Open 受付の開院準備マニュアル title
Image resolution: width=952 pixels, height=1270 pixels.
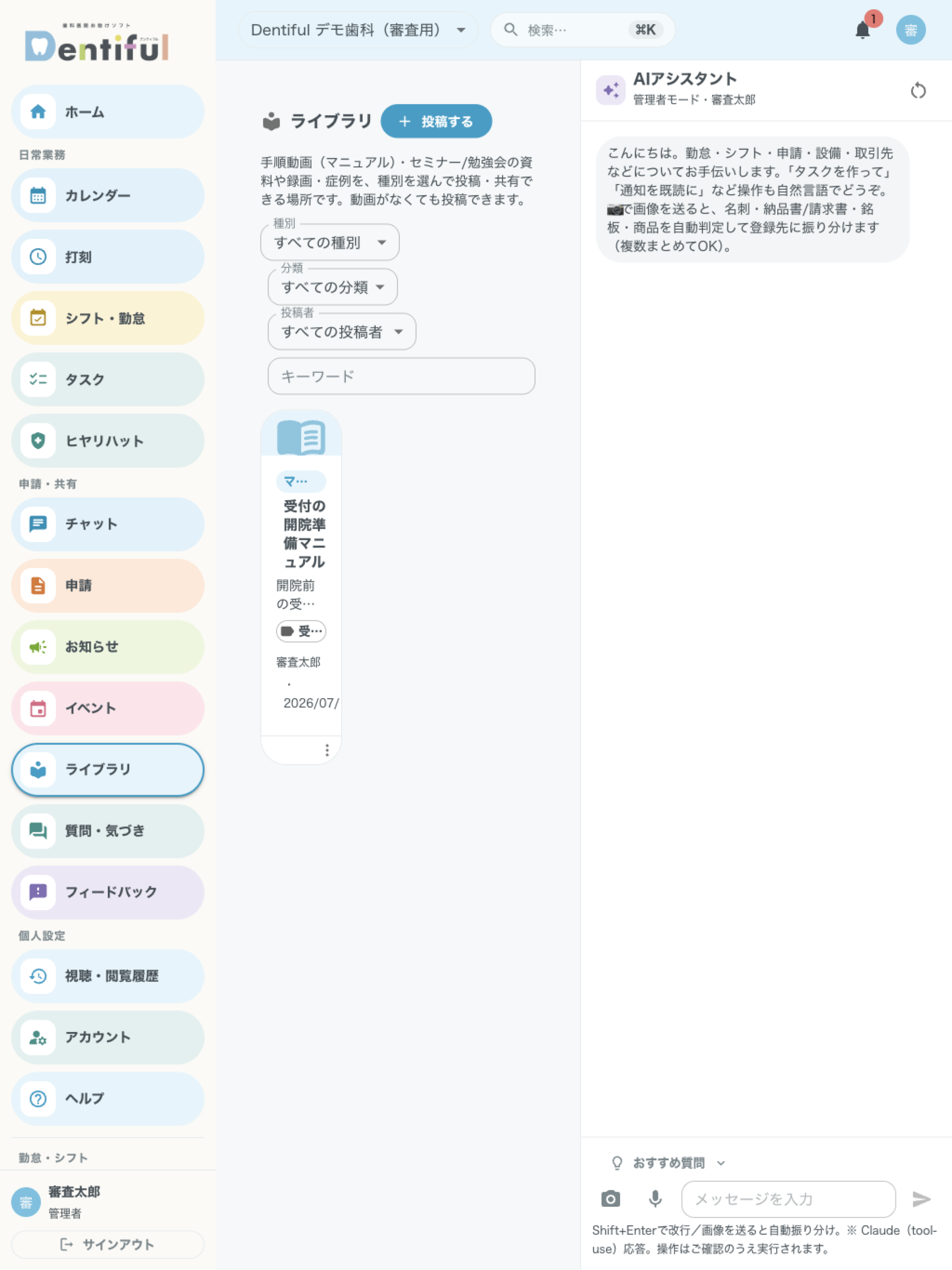304,534
